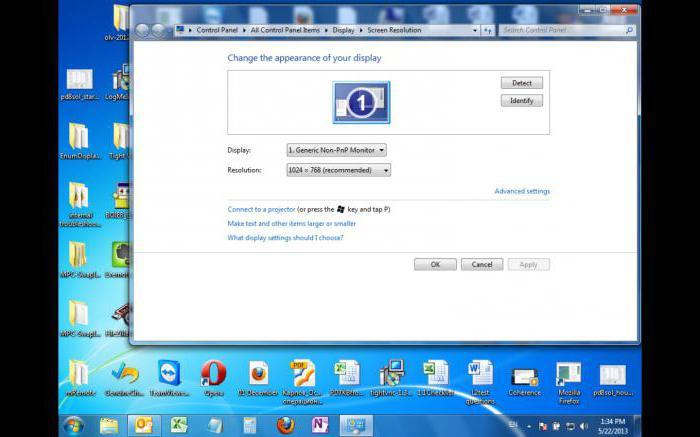
Task: Click 'Make text and other items larger or smaller'
Action: tap(292, 224)
